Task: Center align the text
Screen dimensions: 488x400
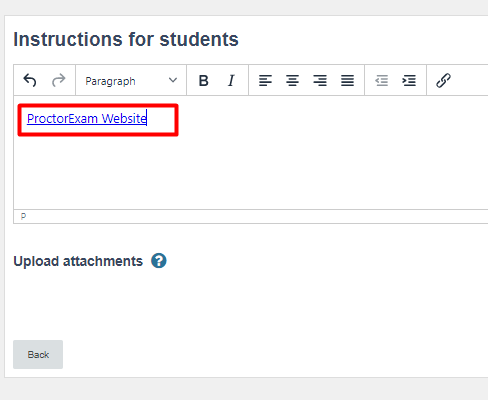Action: (292, 80)
